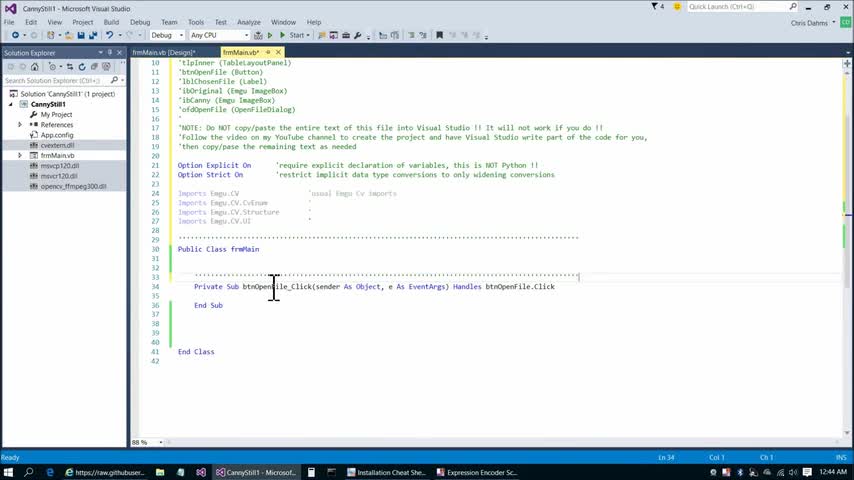Refresh Solution Explorer

pyautogui.click(x=82, y=66)
